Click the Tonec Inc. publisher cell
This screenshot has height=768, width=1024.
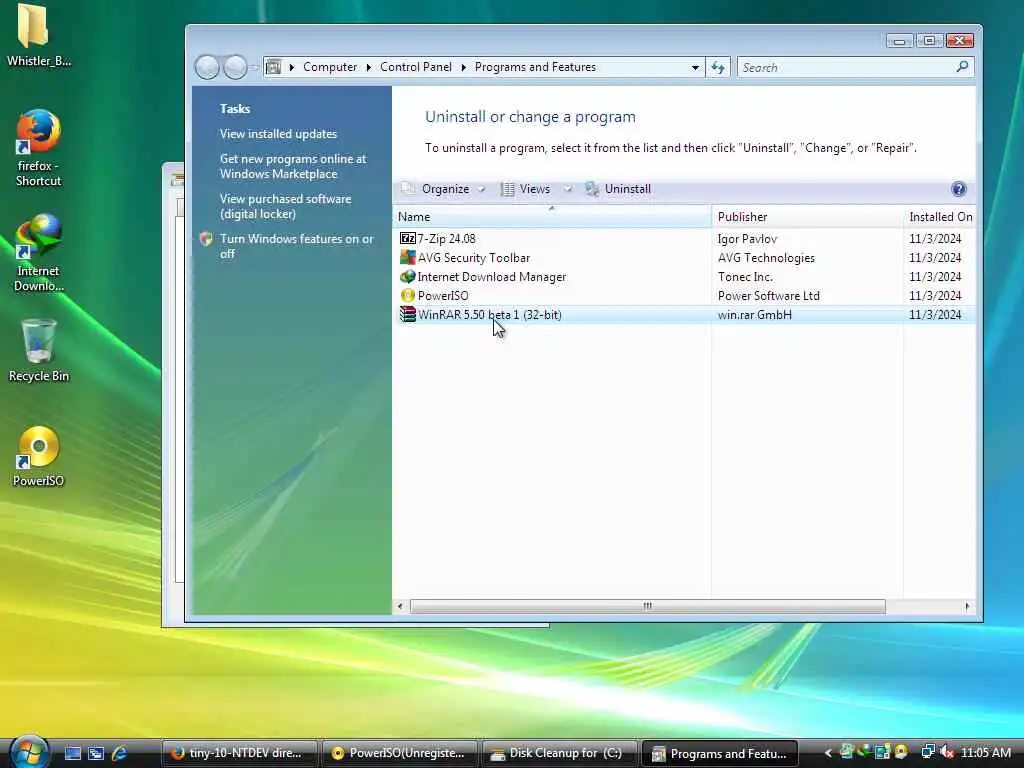745,277
